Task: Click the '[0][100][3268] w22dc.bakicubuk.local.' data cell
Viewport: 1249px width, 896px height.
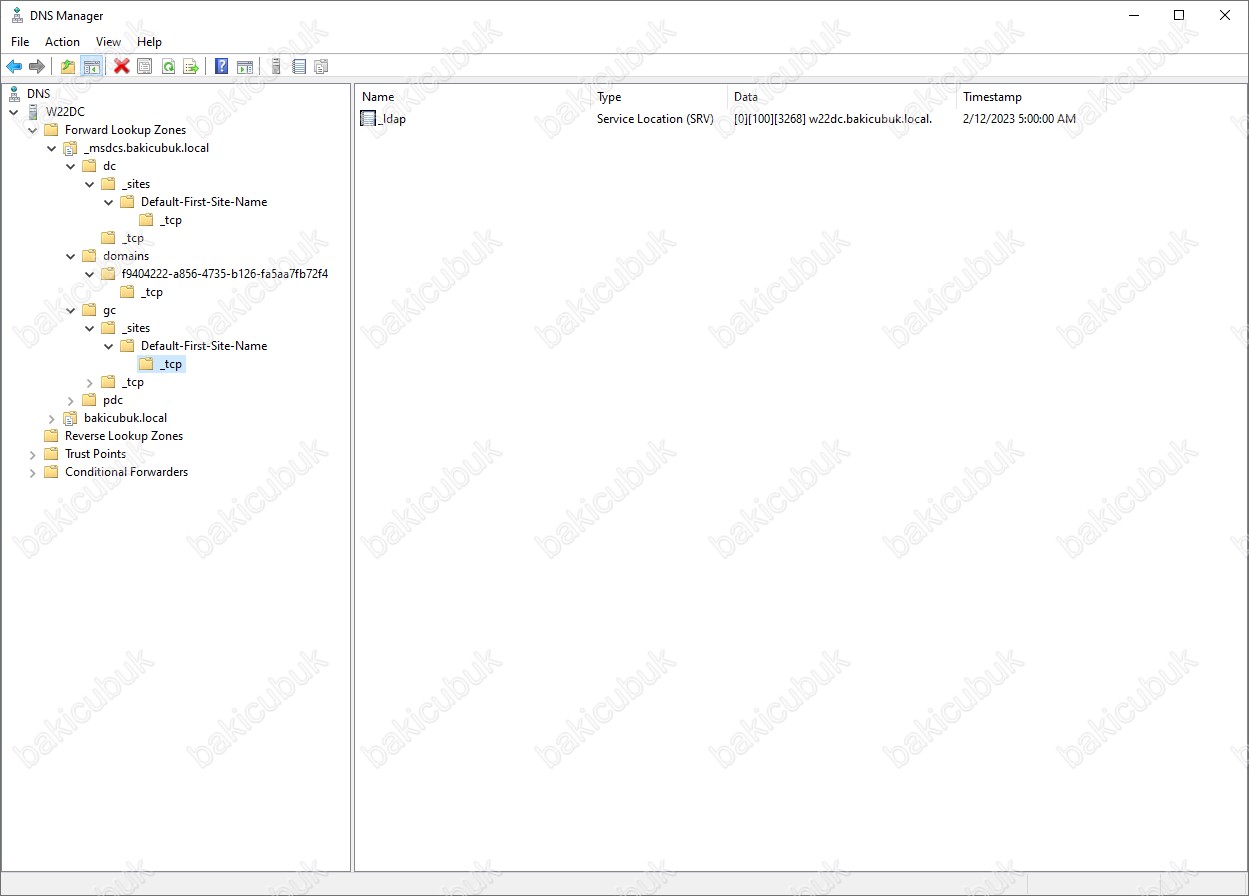Action: 833,119
